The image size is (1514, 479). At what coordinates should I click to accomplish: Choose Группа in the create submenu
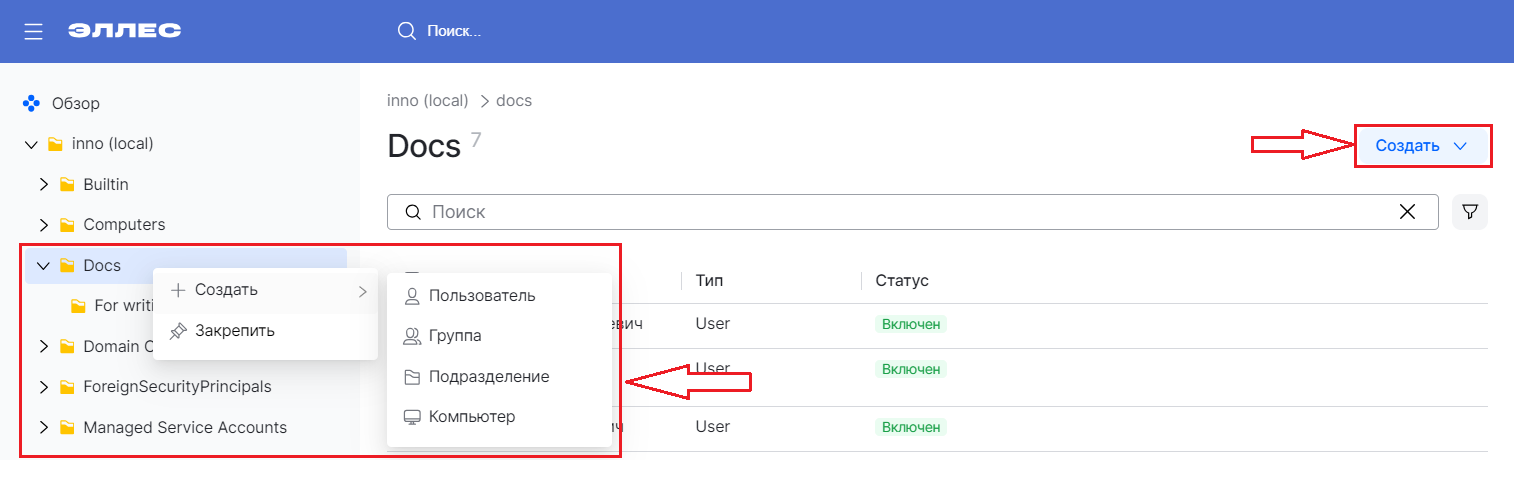(455, 336)
